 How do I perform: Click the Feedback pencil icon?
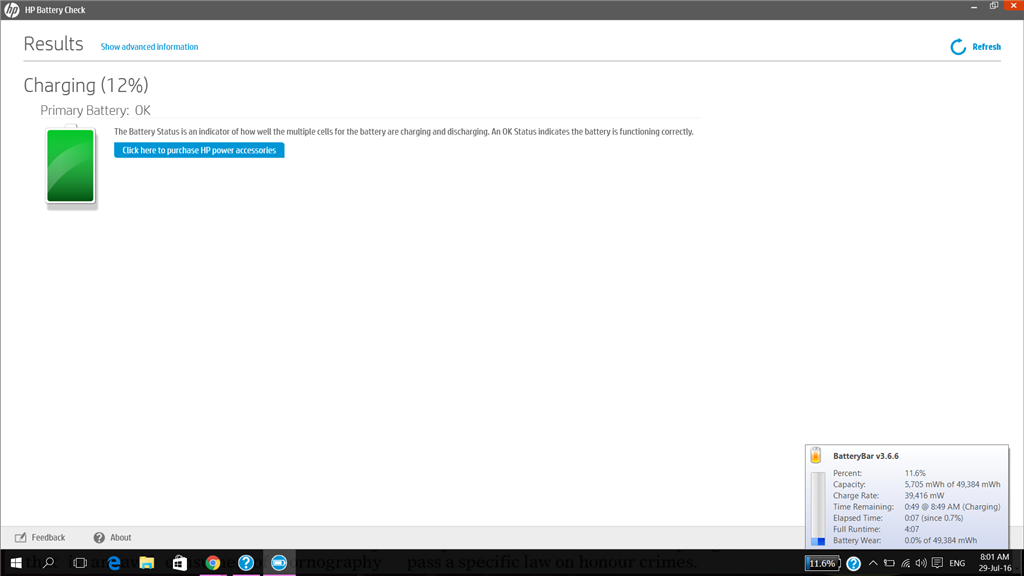point(21,537)
